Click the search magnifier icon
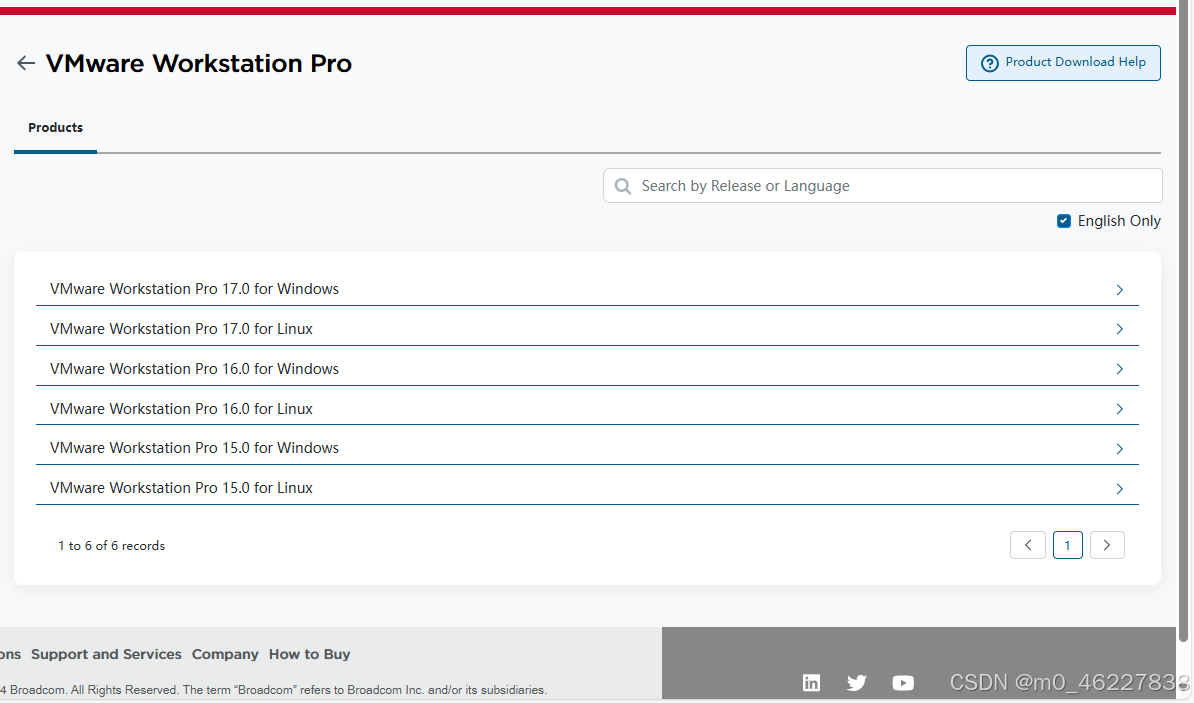The height and width of the screenshot is (703, 1194). click(x=623, y=187)
